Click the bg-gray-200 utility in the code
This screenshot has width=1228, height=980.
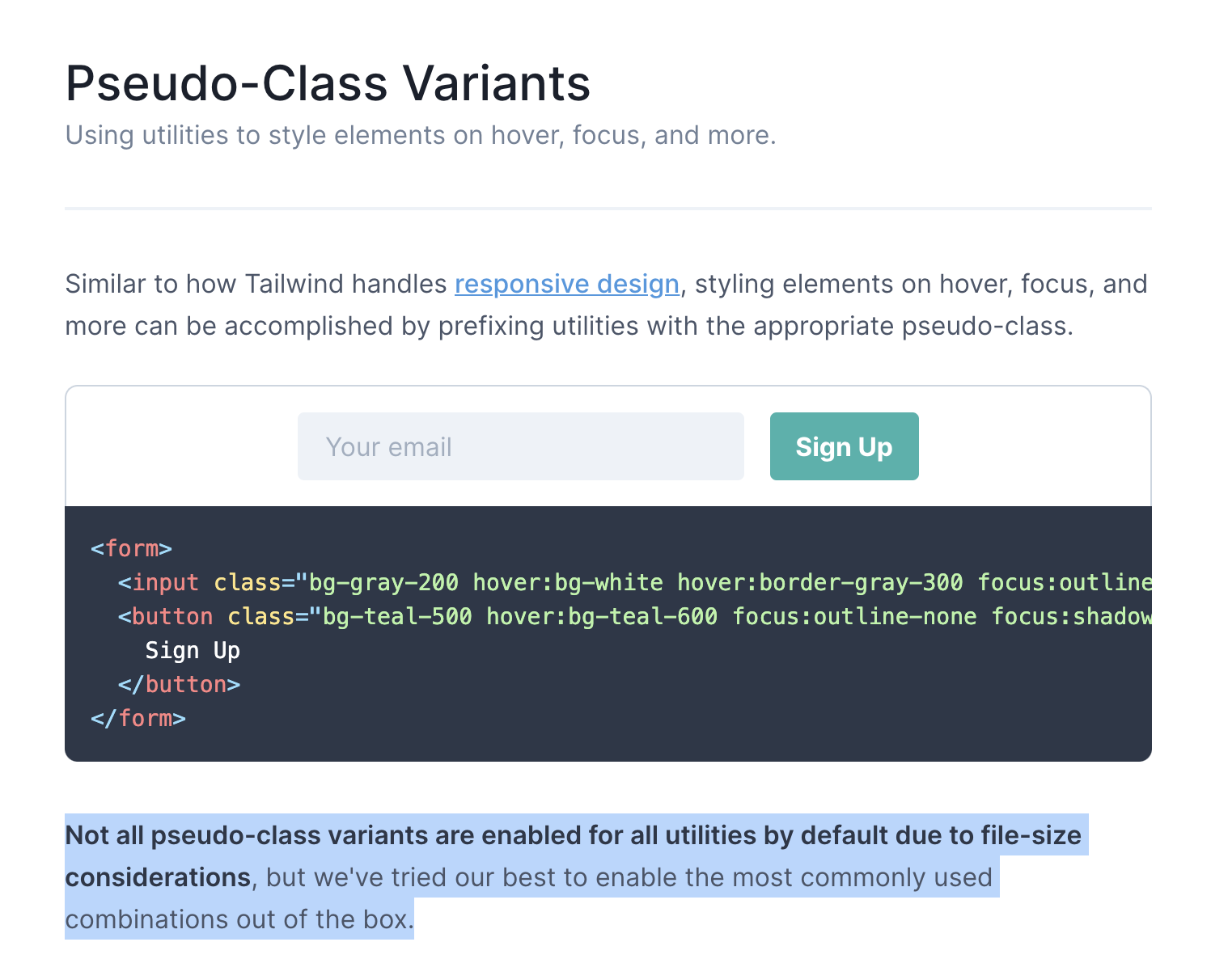(390, 582)
